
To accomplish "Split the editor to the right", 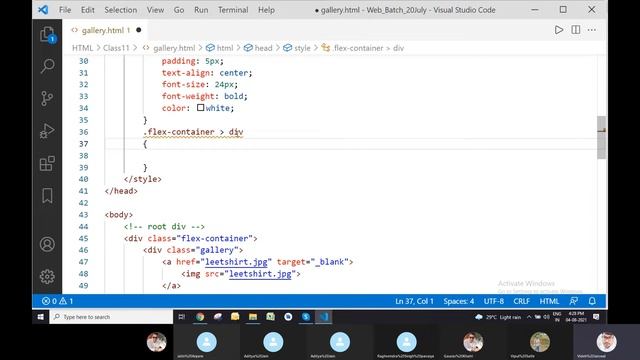I will point(576,30).
